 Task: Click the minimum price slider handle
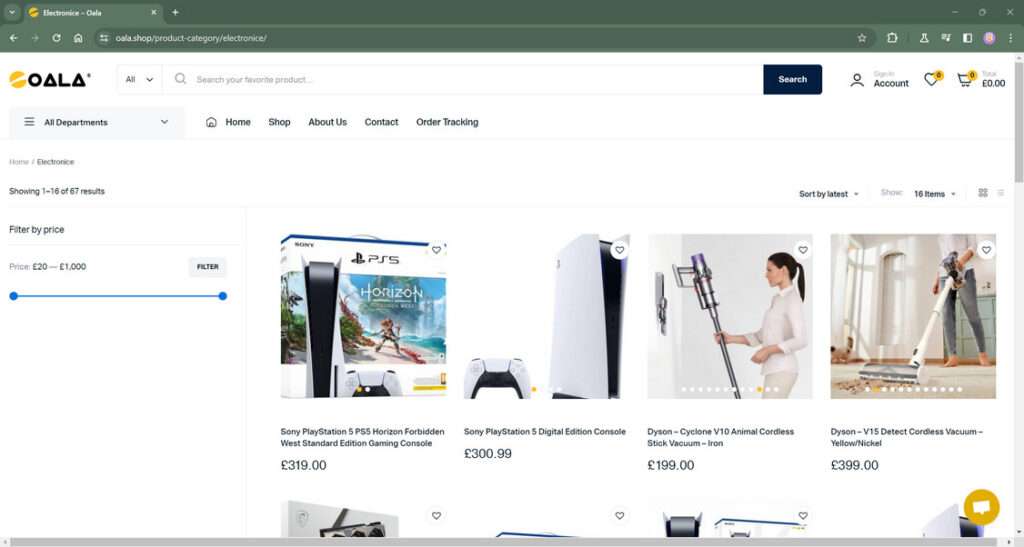click(14, 296)
